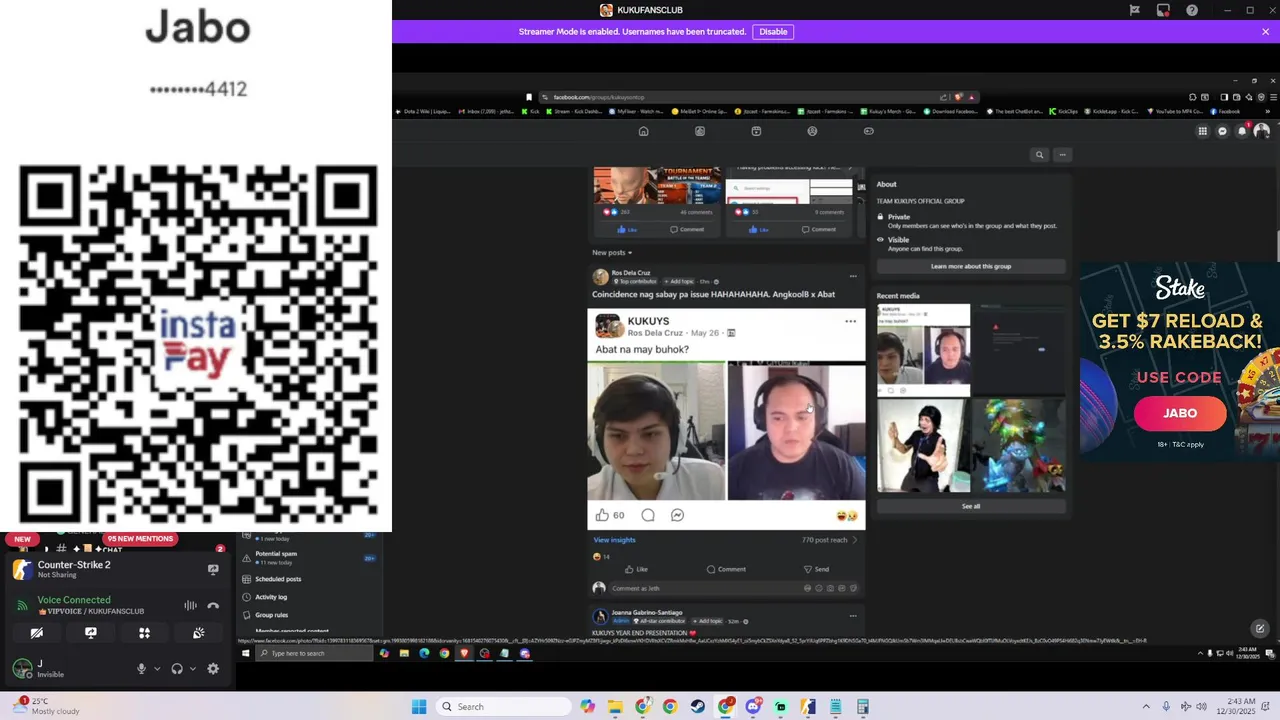Open the dancing person recent media thumbnail
Viewport: 1280px width, 720px height.
pyautogui.click(x=923, y=446)
